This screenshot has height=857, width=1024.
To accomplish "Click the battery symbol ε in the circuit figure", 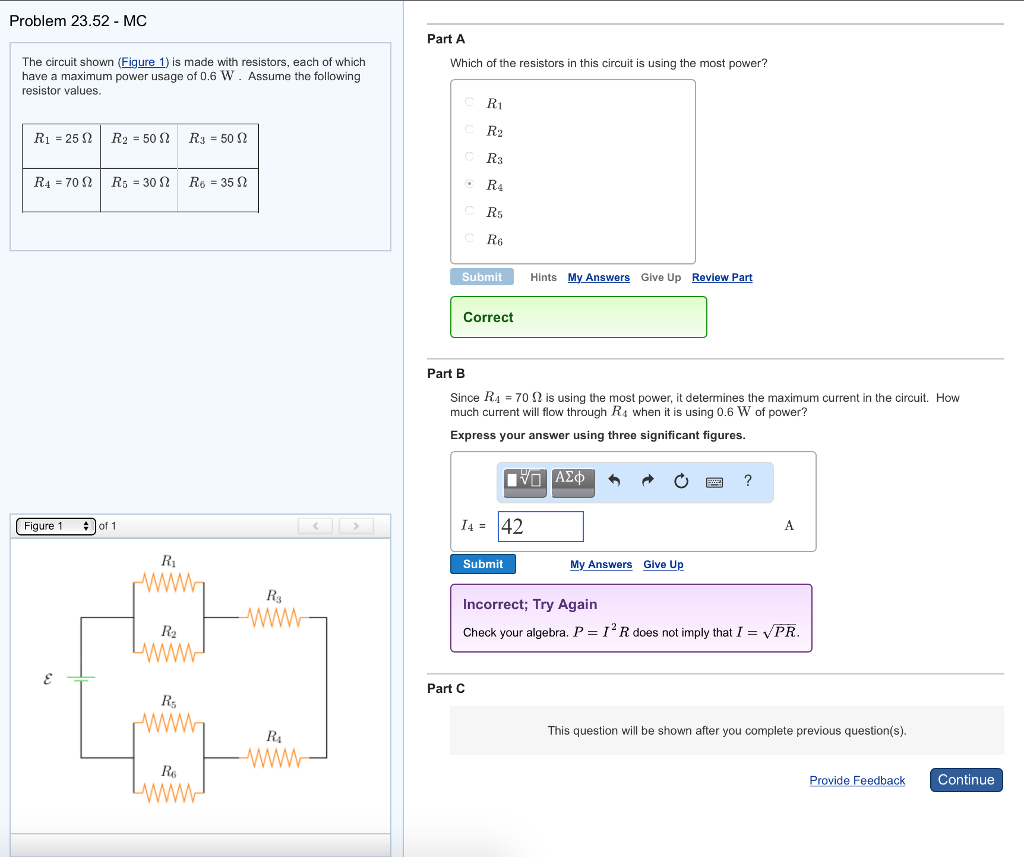I will (x=81, y=678).
